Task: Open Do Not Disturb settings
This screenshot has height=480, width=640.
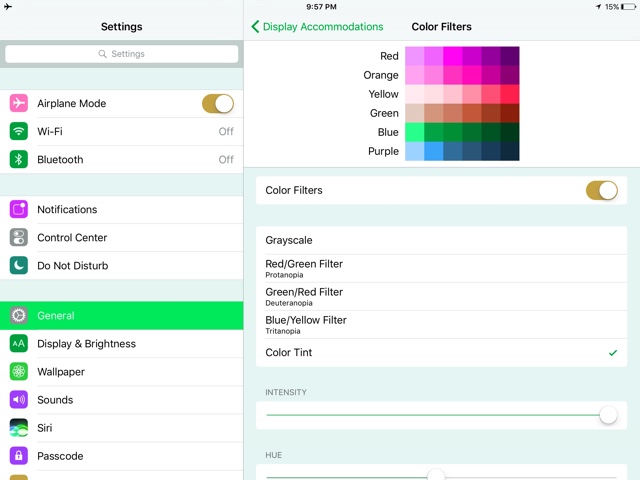Action: (122, 266)
